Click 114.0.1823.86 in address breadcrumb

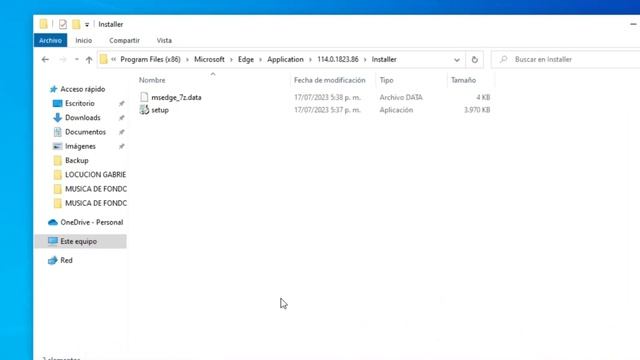338,60
